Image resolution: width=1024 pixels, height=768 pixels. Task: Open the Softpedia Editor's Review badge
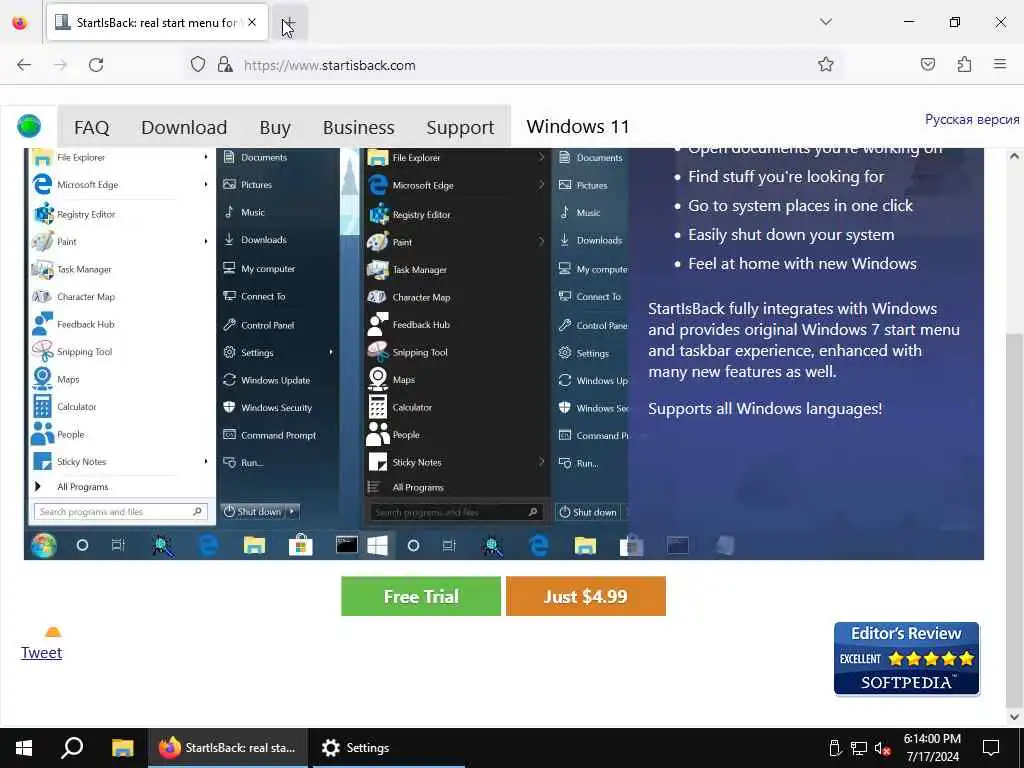click(906, 658)
